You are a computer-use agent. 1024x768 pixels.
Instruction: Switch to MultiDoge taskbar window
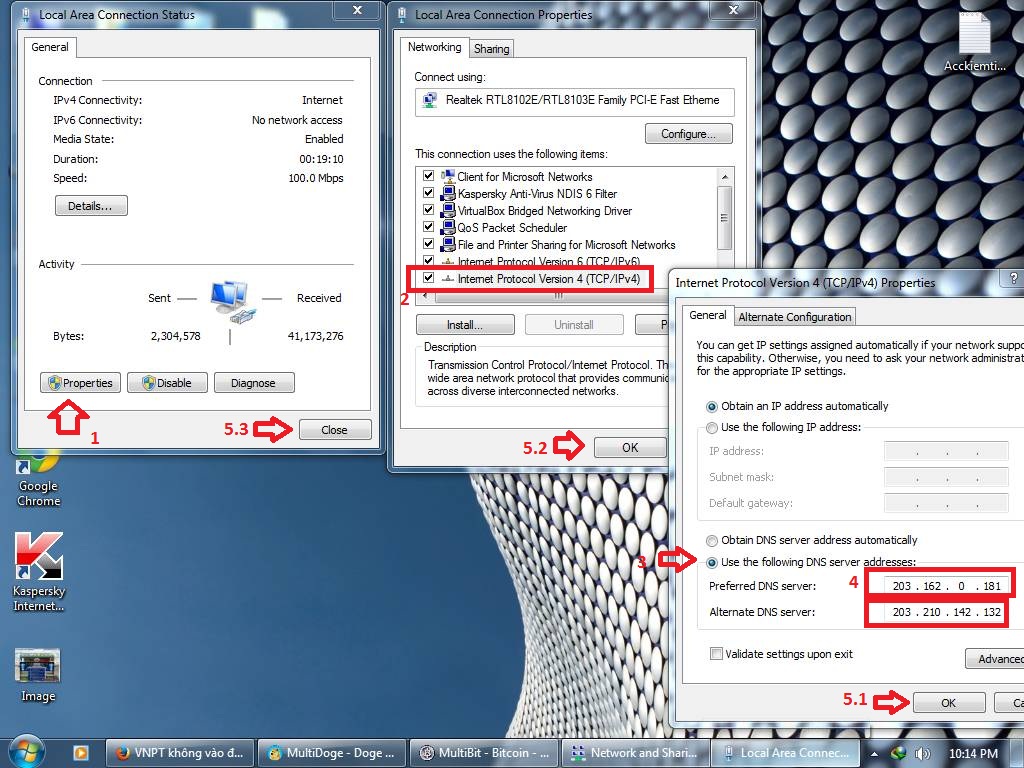click(332, 753)
